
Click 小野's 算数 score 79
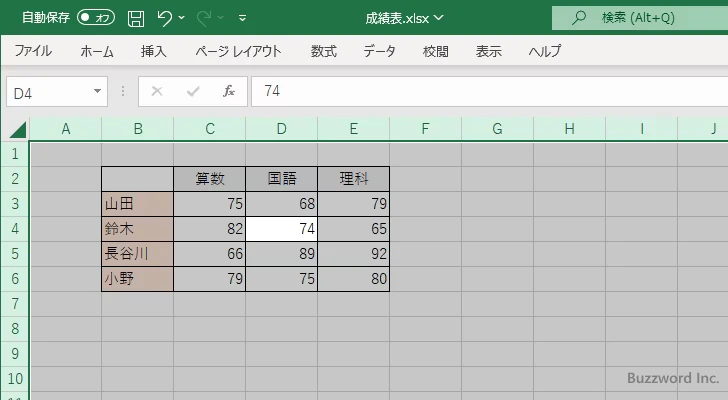click(x=209, y=279)
